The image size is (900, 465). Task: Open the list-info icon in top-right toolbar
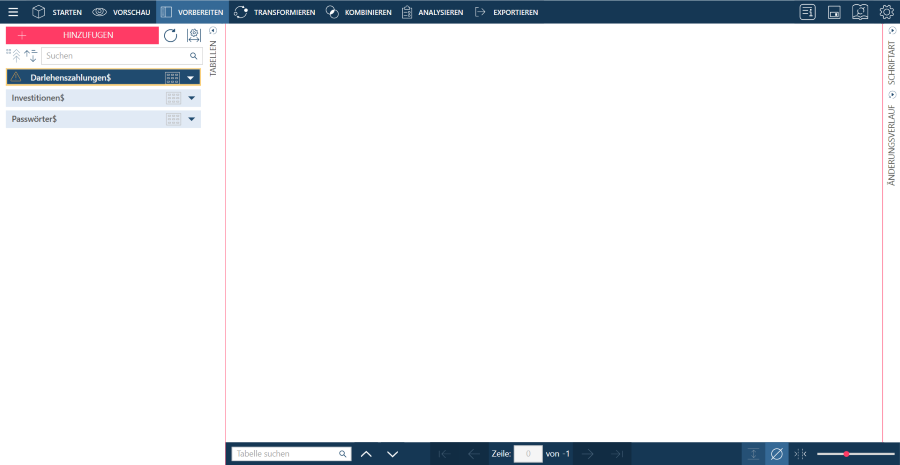(808, 12)
